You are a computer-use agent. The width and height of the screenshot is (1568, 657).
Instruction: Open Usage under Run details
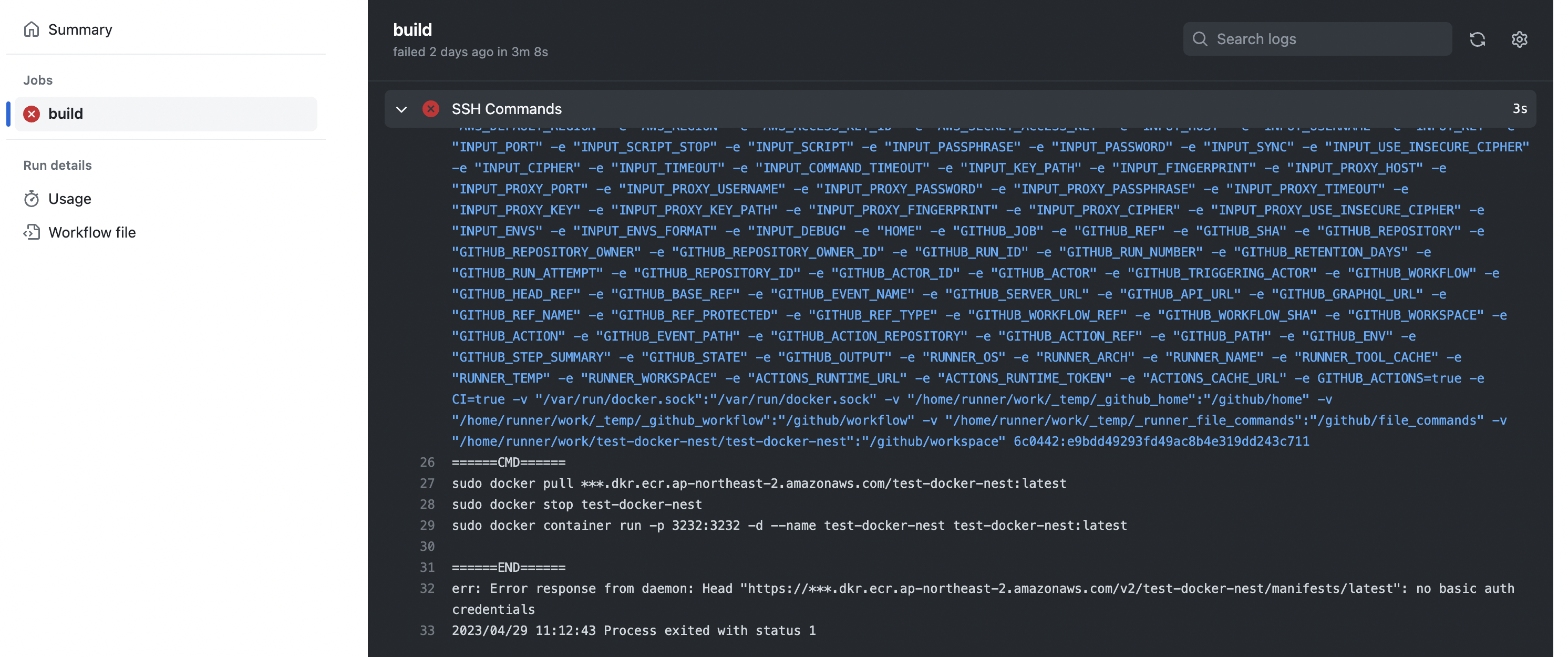pos(69,199)
